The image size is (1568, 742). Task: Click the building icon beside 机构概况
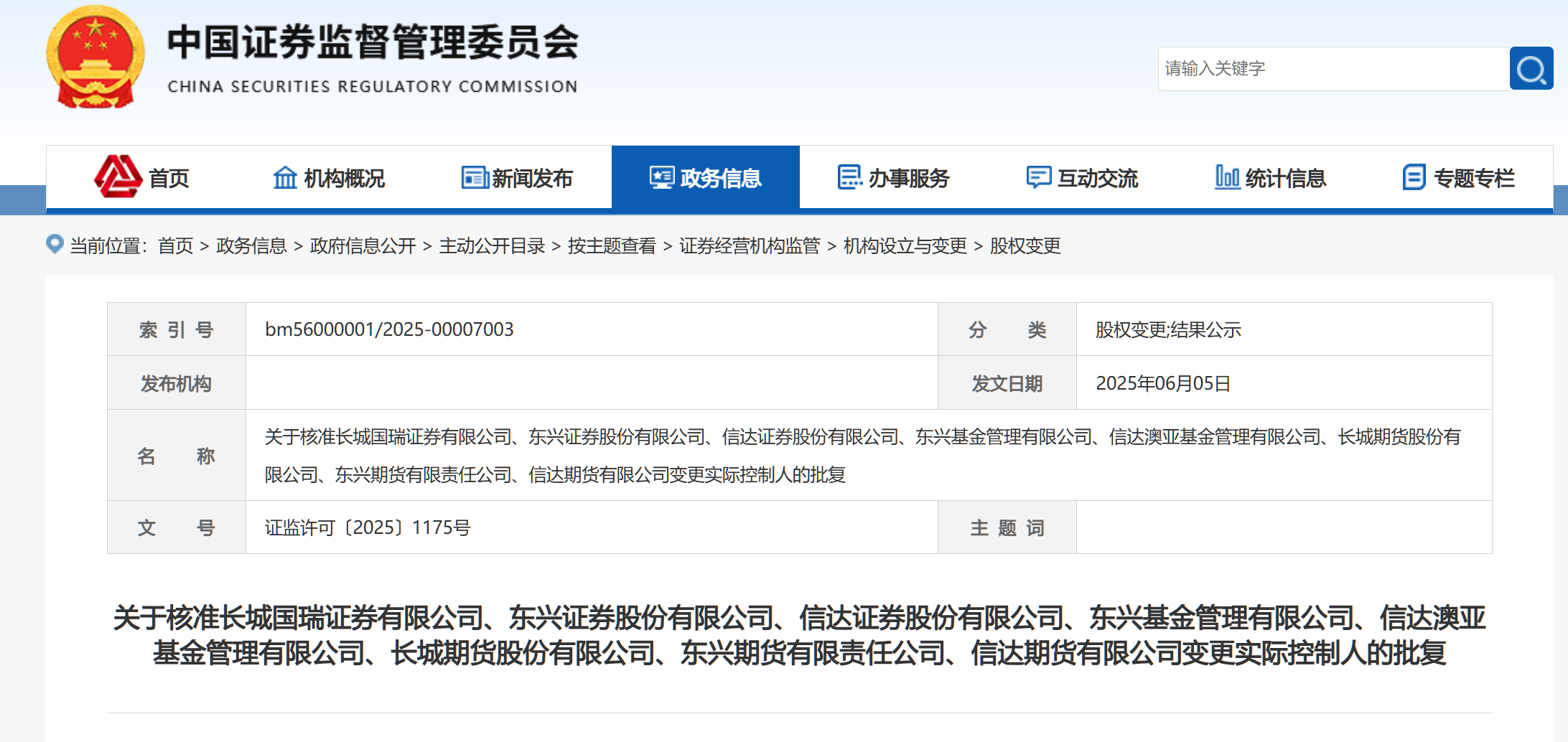(x=285, y=177)
